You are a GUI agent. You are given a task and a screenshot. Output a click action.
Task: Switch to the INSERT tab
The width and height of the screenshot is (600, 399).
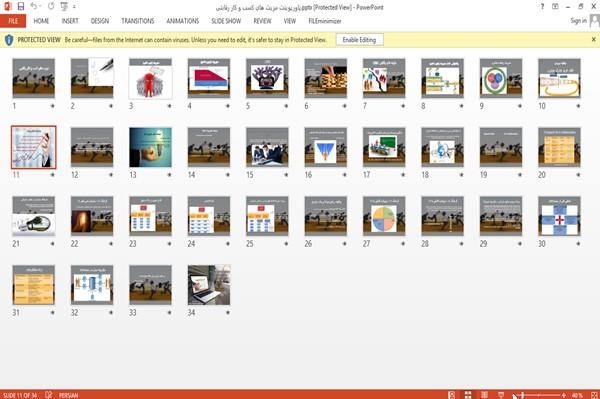(70, 21)
